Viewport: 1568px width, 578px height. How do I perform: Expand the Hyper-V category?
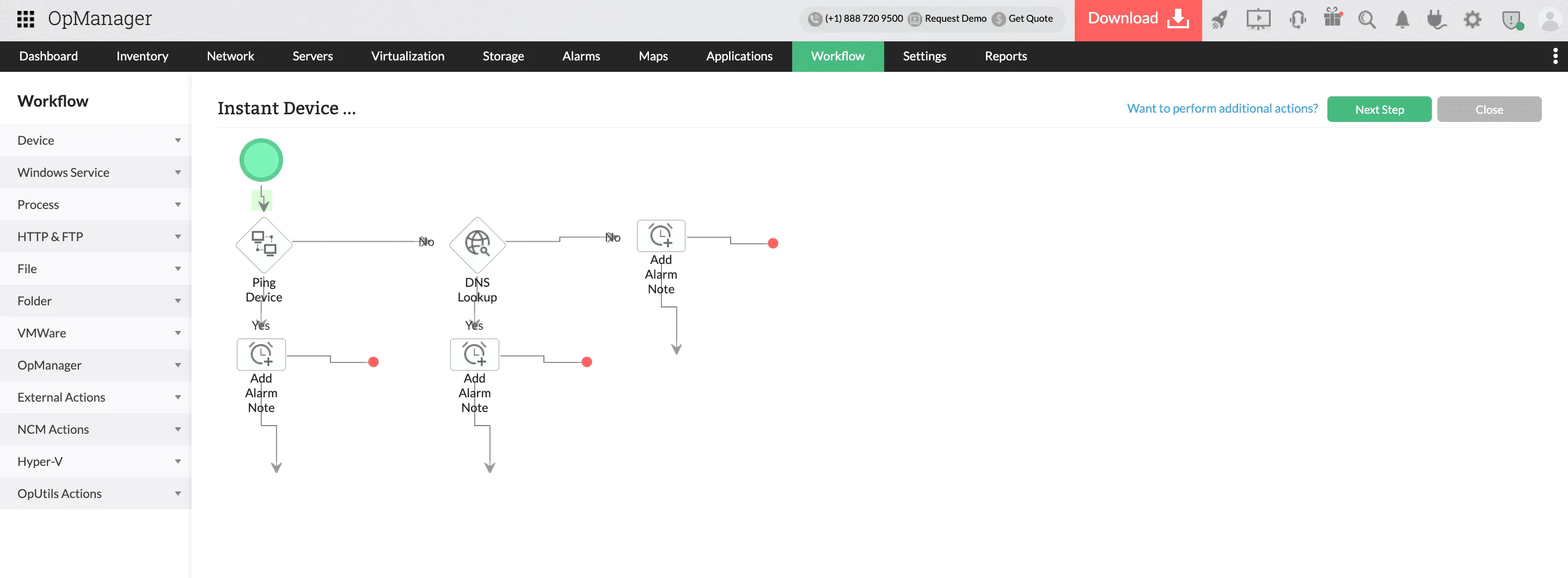pyautogui.click(x=96, y=462)
